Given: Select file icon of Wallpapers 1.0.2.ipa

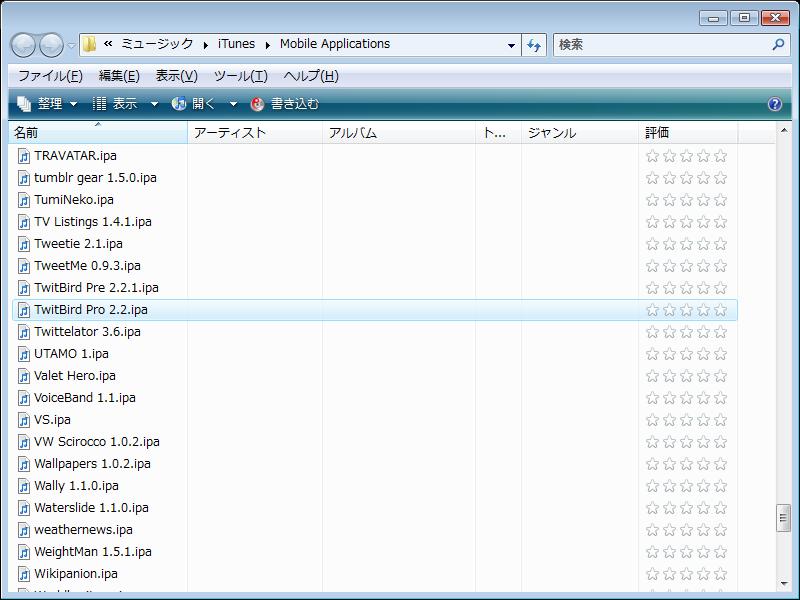Looking at the screenshot, I should (24, 464).
